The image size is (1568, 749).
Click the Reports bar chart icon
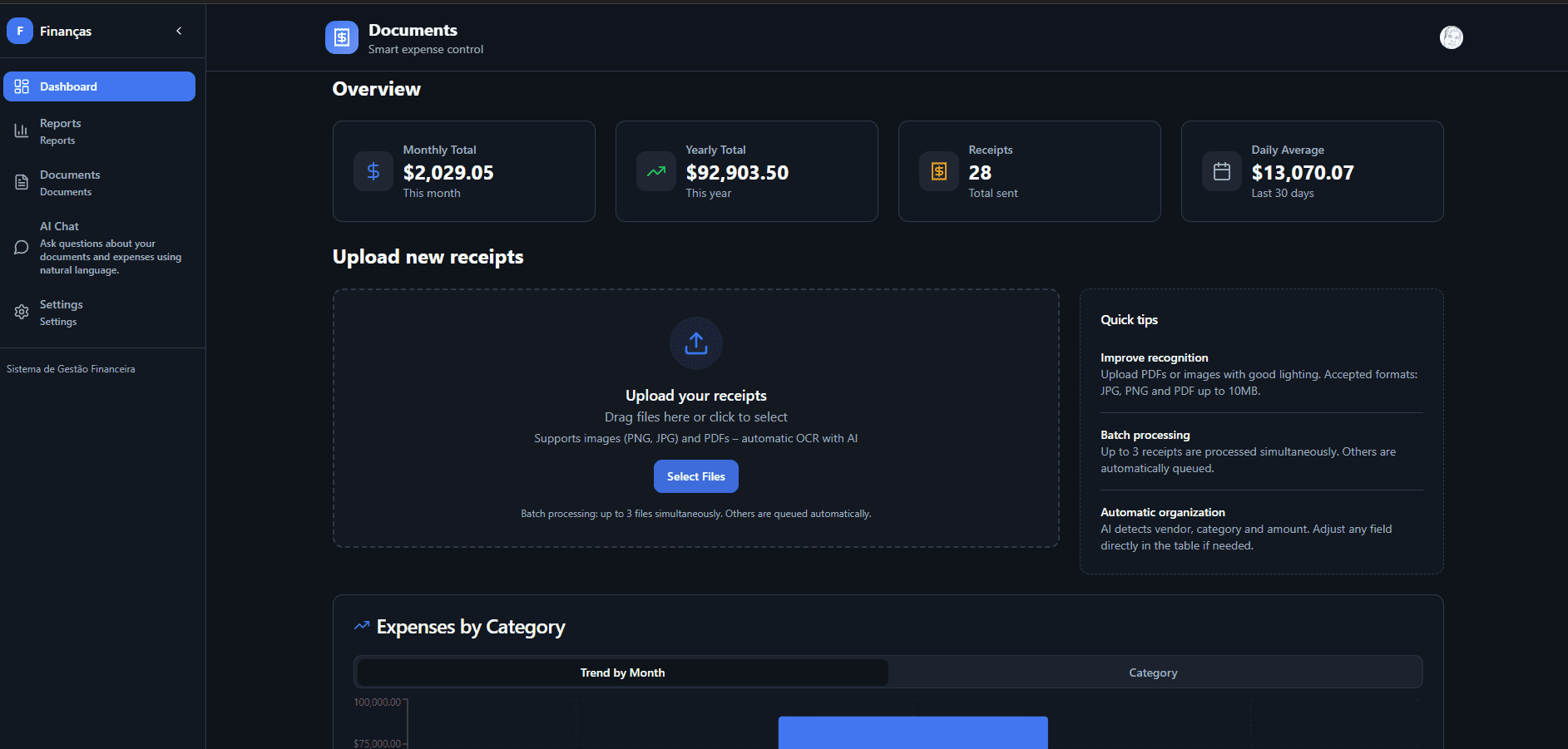click(x=22, y=131)
